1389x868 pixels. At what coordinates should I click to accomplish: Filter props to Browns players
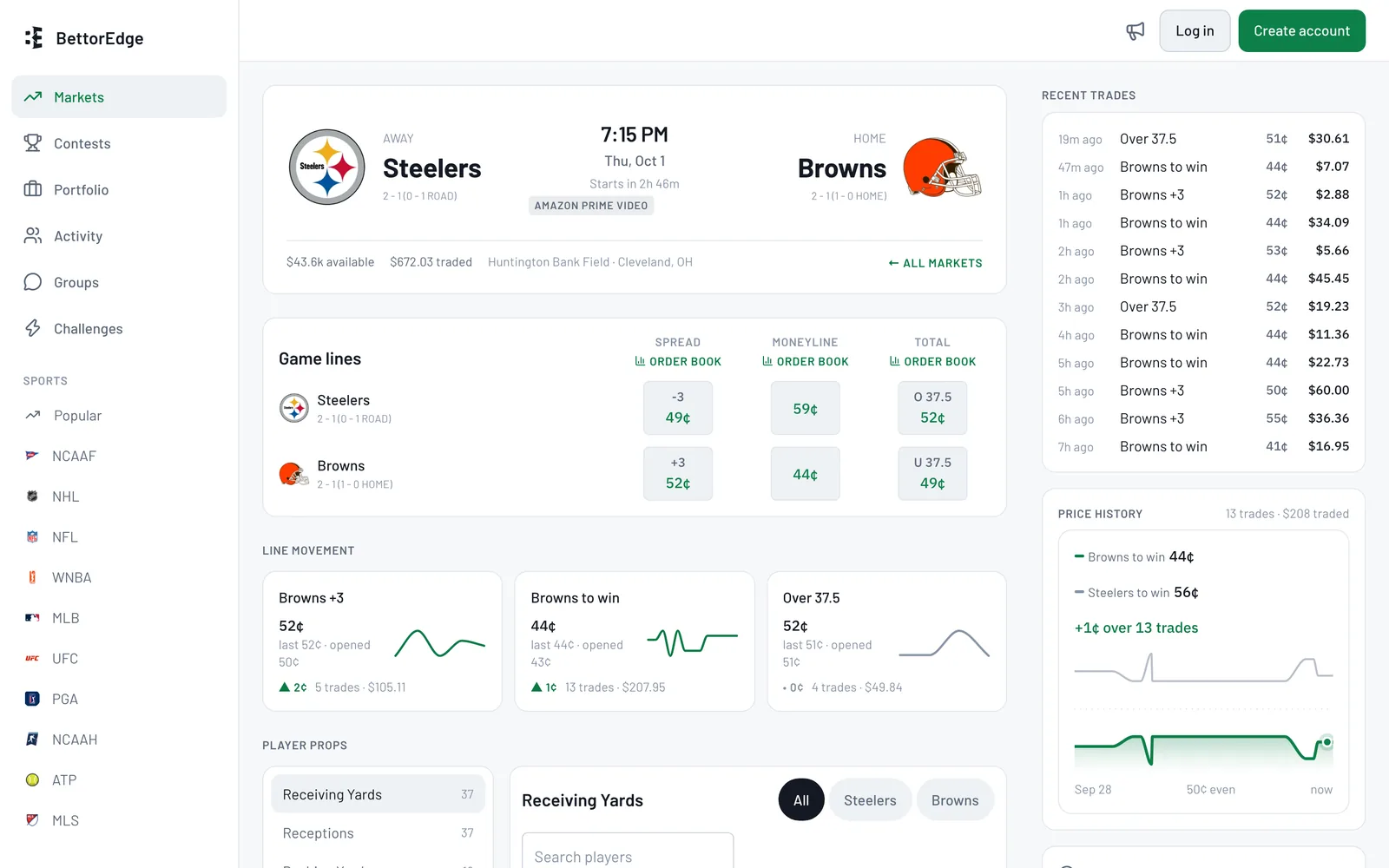tap(955, 800)
